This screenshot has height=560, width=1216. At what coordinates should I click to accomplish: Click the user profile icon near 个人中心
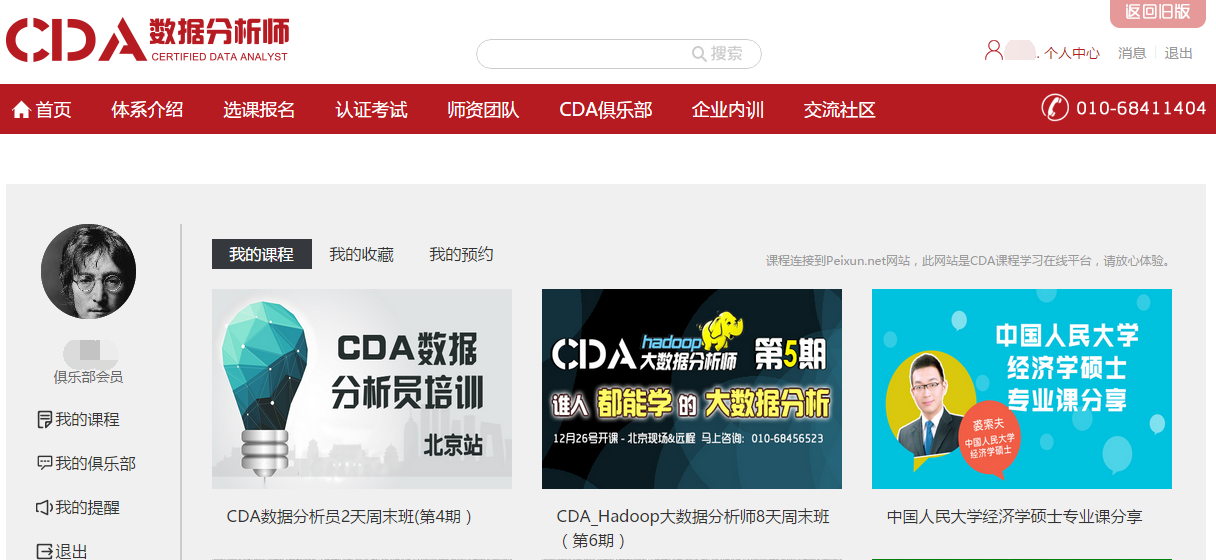[993, 50]
